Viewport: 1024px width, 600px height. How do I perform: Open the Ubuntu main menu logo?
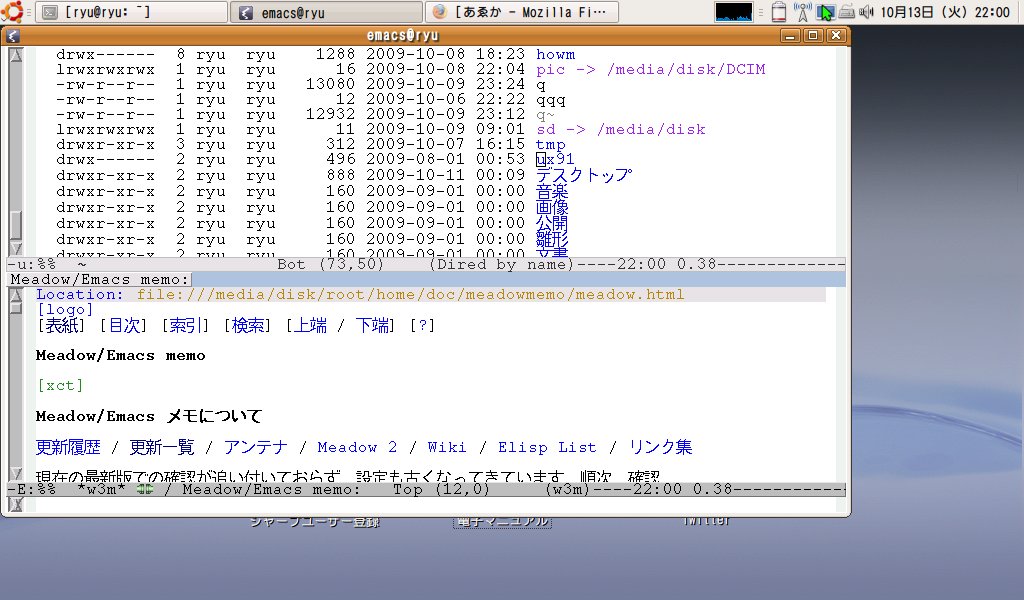tap(13, 11)
